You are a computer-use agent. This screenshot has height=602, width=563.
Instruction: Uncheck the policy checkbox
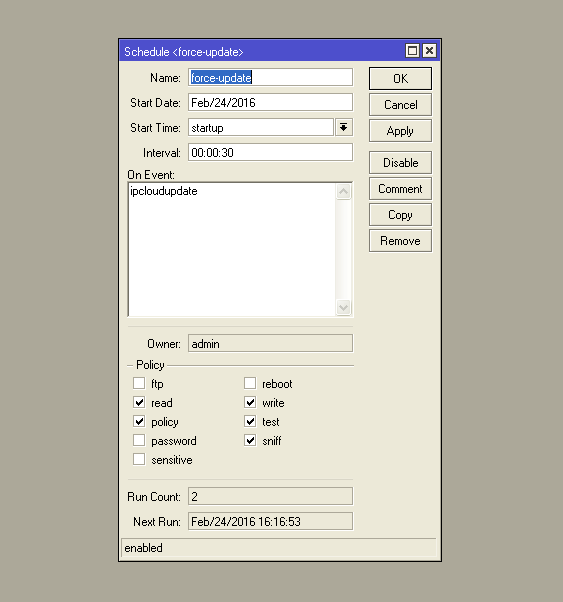[139, 421]
